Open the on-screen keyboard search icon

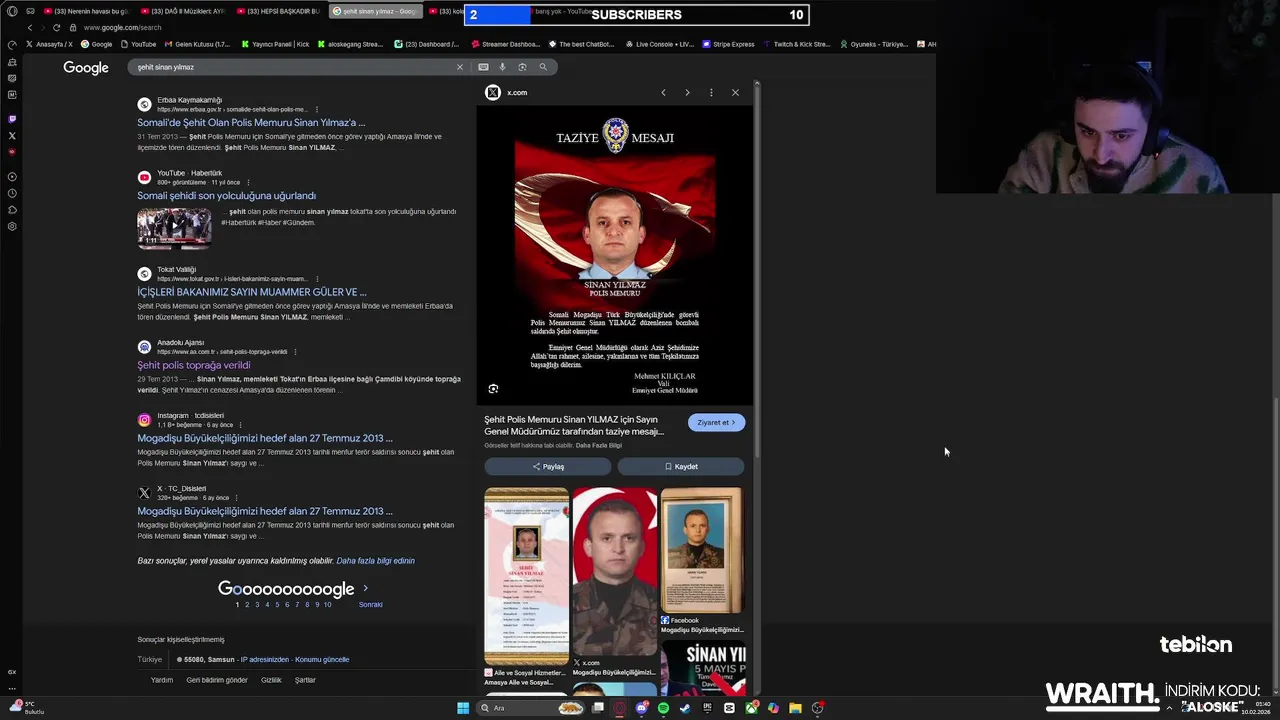(483, 67)
